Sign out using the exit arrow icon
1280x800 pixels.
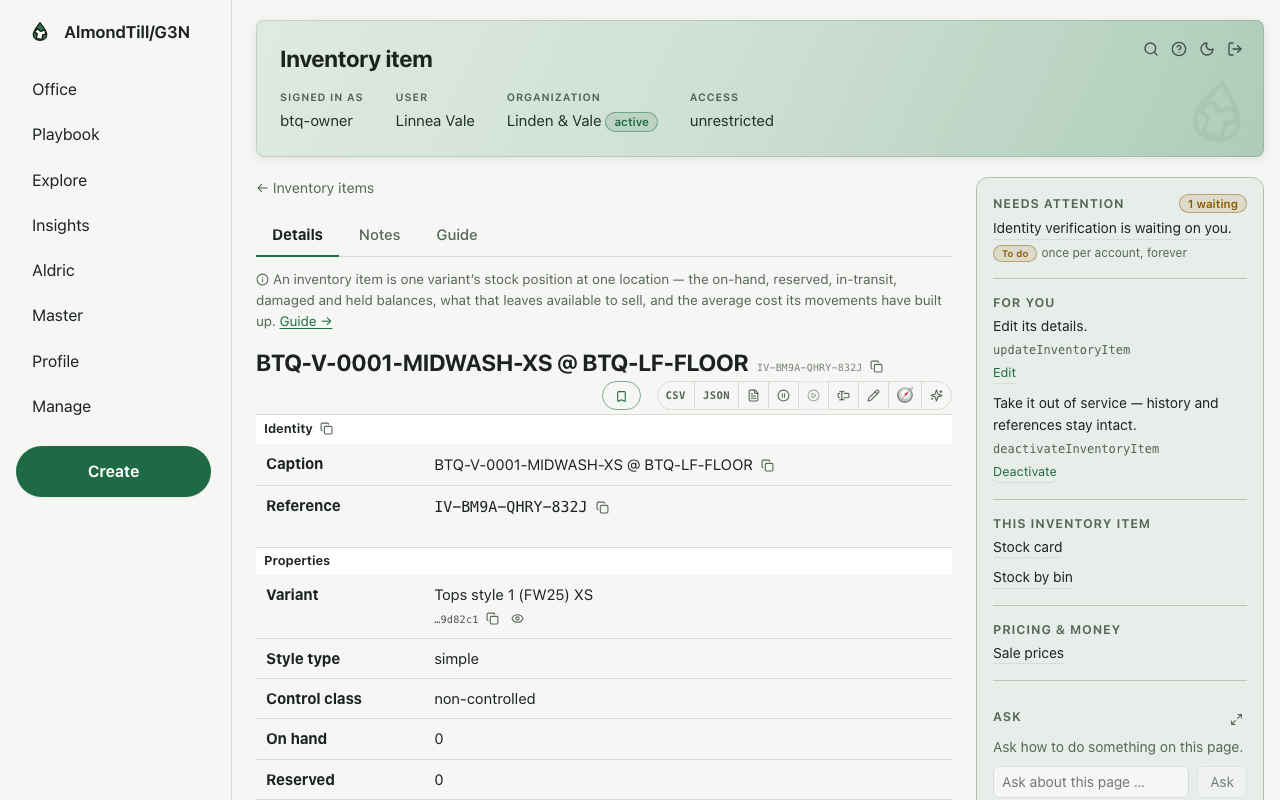tap(1235, 49)
